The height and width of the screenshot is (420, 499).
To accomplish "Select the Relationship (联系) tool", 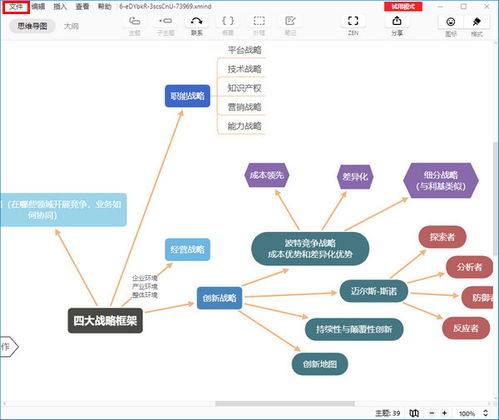I will [x=196, y=21].
